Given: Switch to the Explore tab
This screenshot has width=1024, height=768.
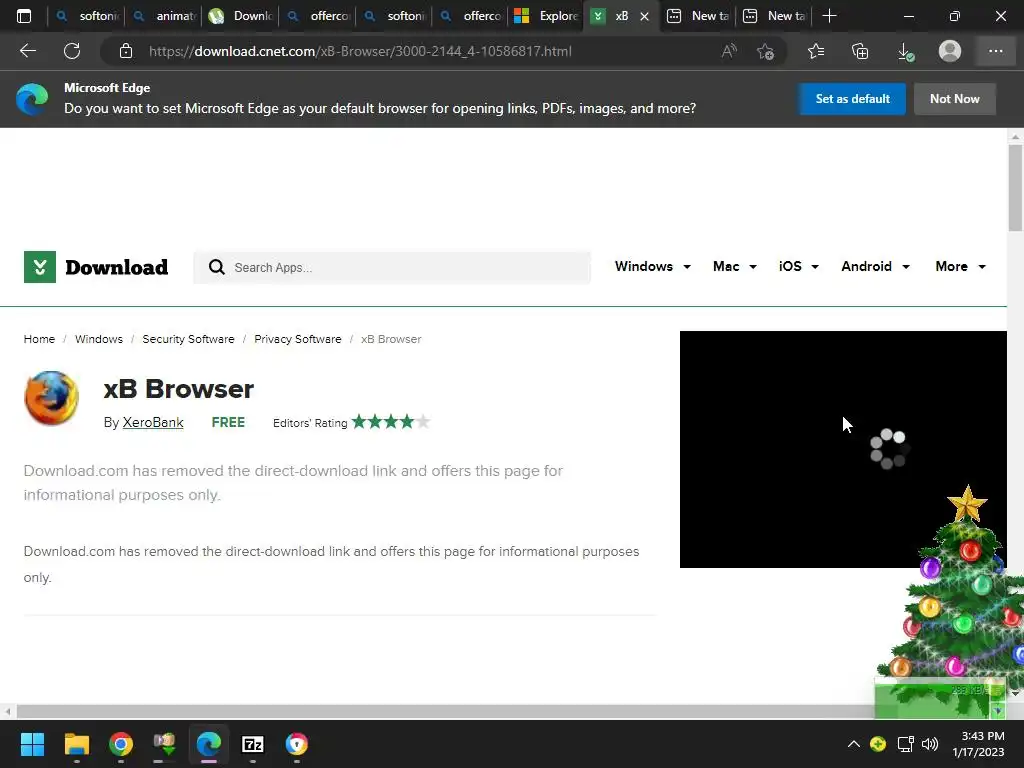Looking at the screenshot, I should click(x=547, y=16).
